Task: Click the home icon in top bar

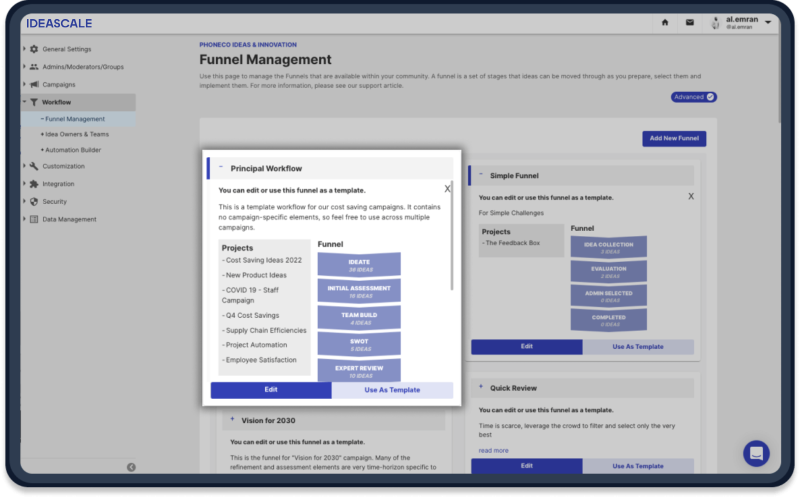Action: (666, 22)
